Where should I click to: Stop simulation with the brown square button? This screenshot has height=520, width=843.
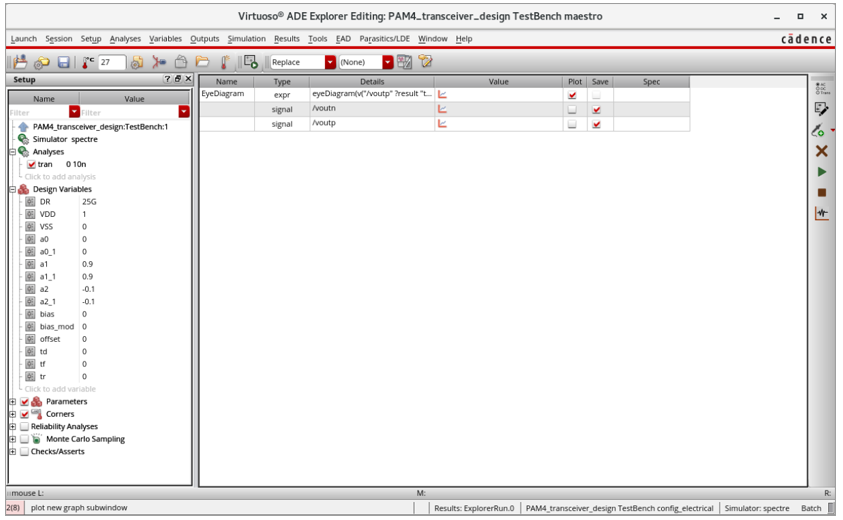tap(821, 193)
